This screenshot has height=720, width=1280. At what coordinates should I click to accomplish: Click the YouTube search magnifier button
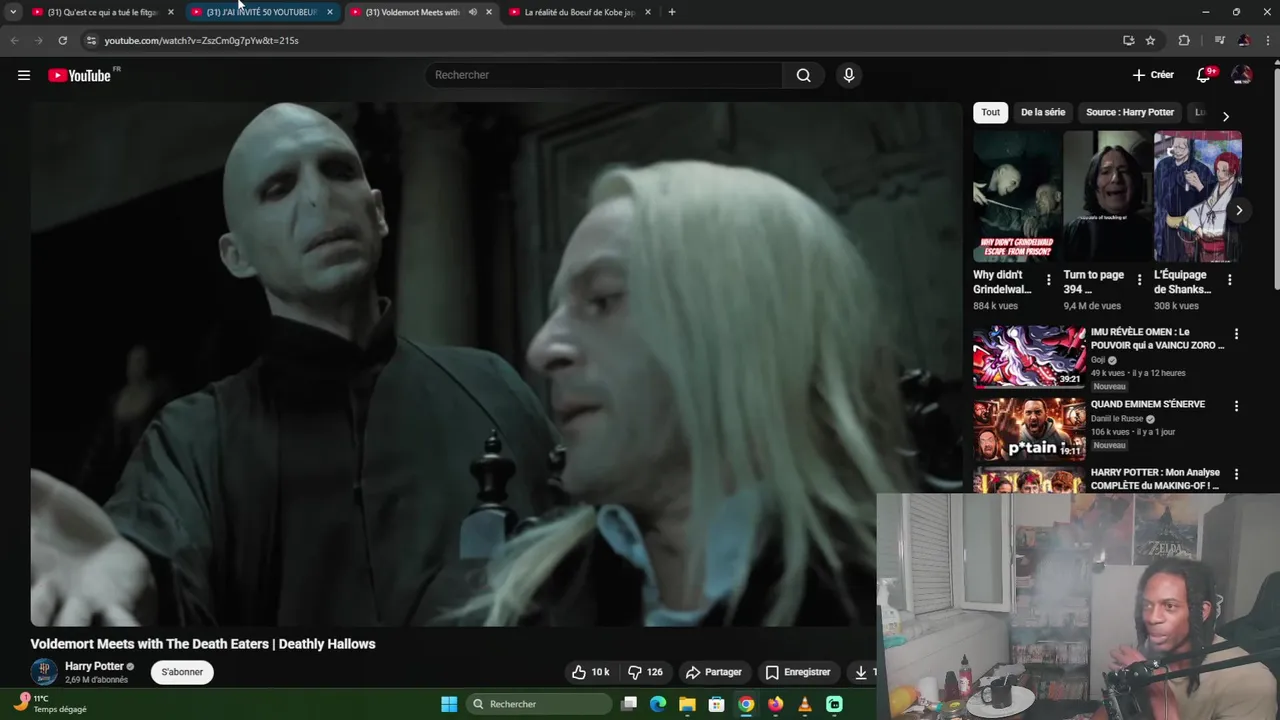coord(803,75)
